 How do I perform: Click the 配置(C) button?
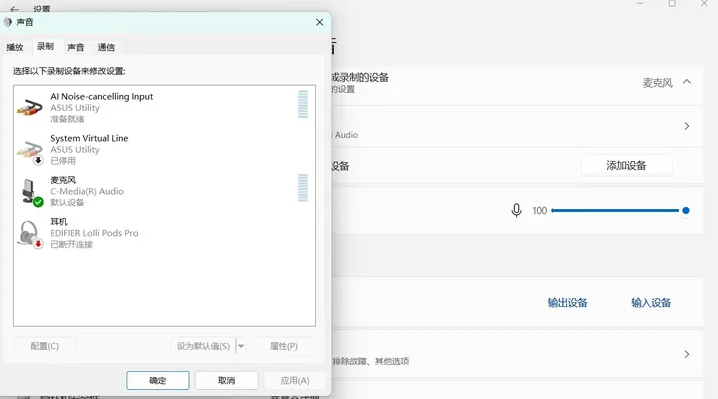(45, 346)
